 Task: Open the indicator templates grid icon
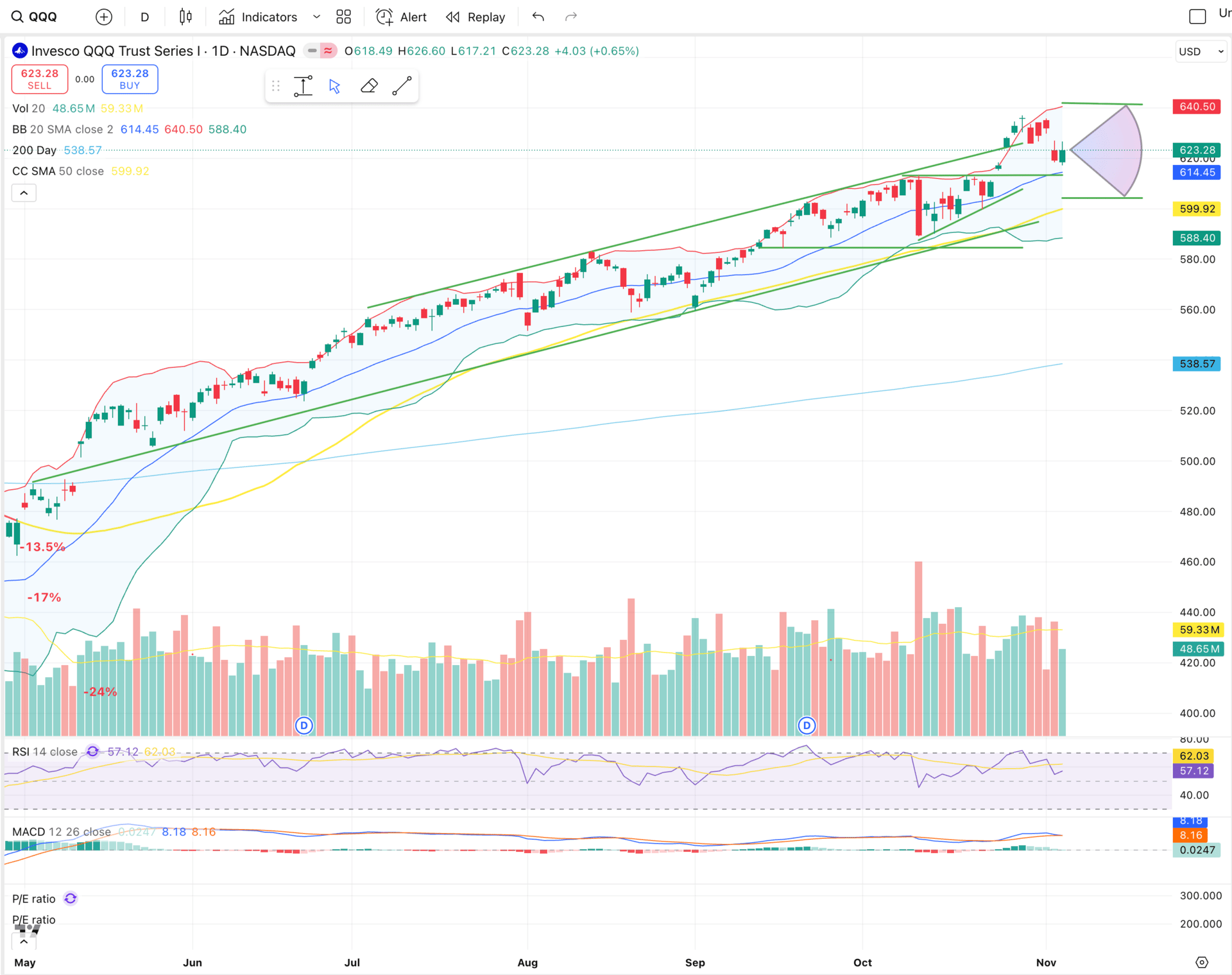coord(344,17)
